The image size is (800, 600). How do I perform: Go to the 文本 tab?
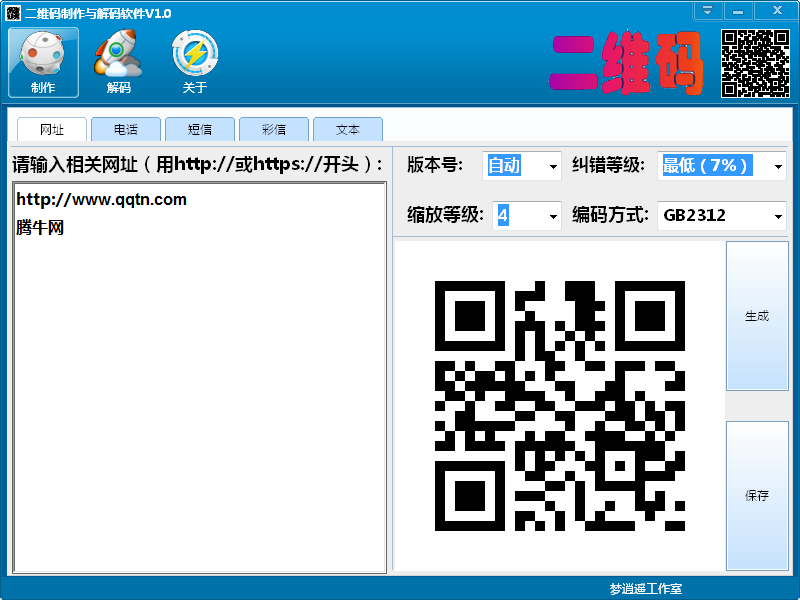[348, 130]
